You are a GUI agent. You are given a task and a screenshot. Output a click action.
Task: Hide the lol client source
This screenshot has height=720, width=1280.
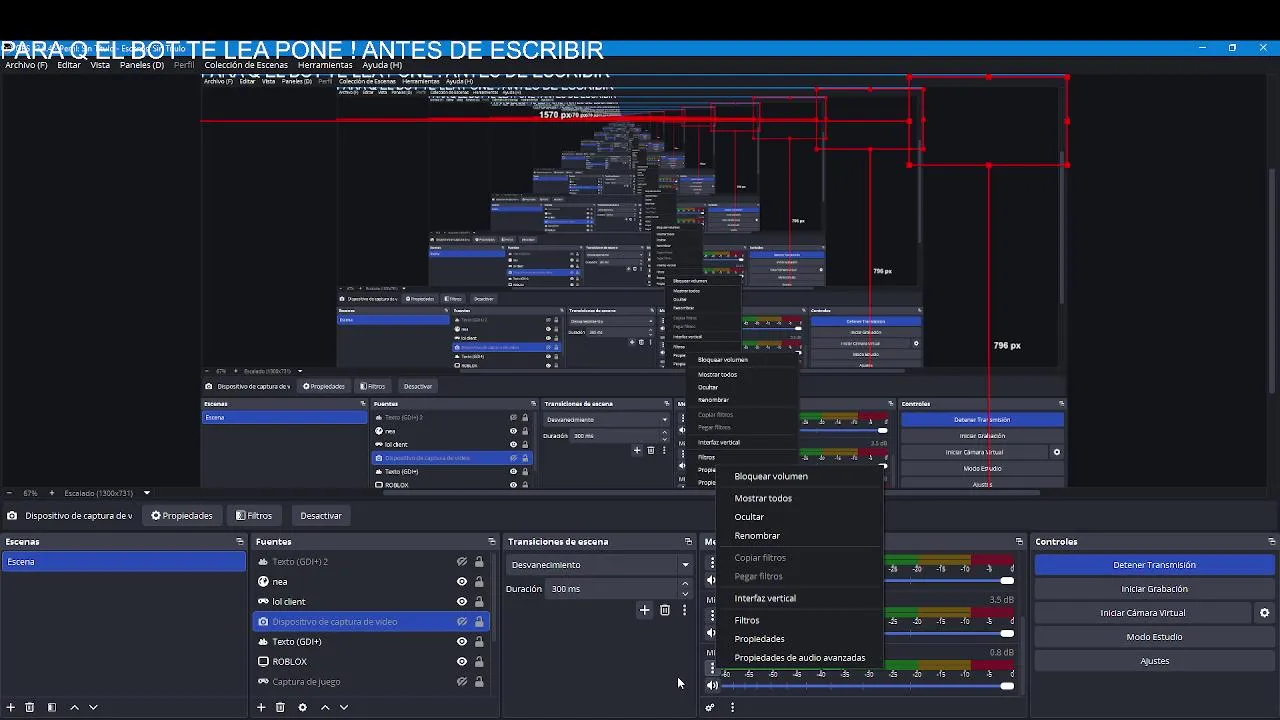point(462,602)
